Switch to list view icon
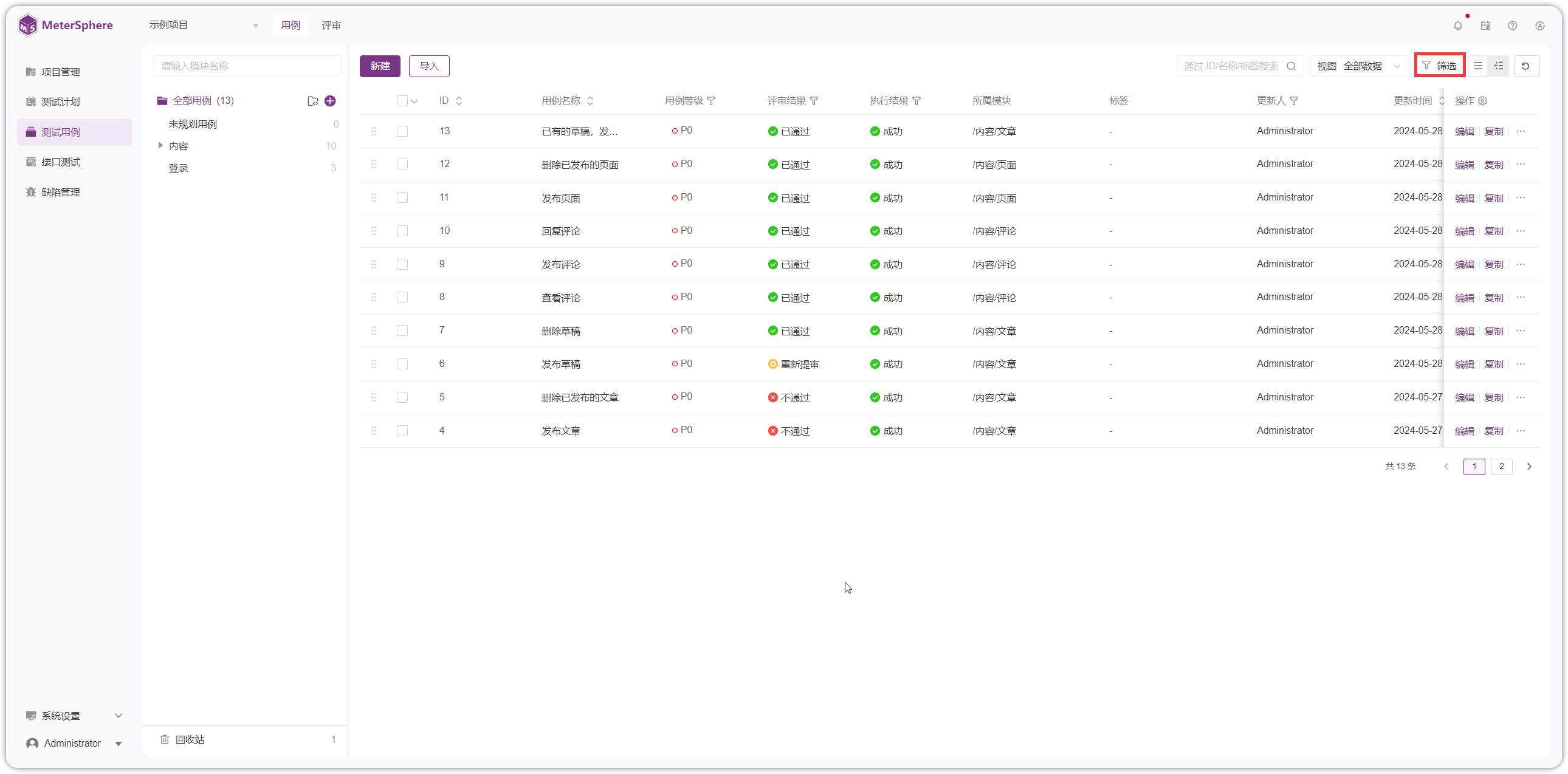 coord(1478,66)
